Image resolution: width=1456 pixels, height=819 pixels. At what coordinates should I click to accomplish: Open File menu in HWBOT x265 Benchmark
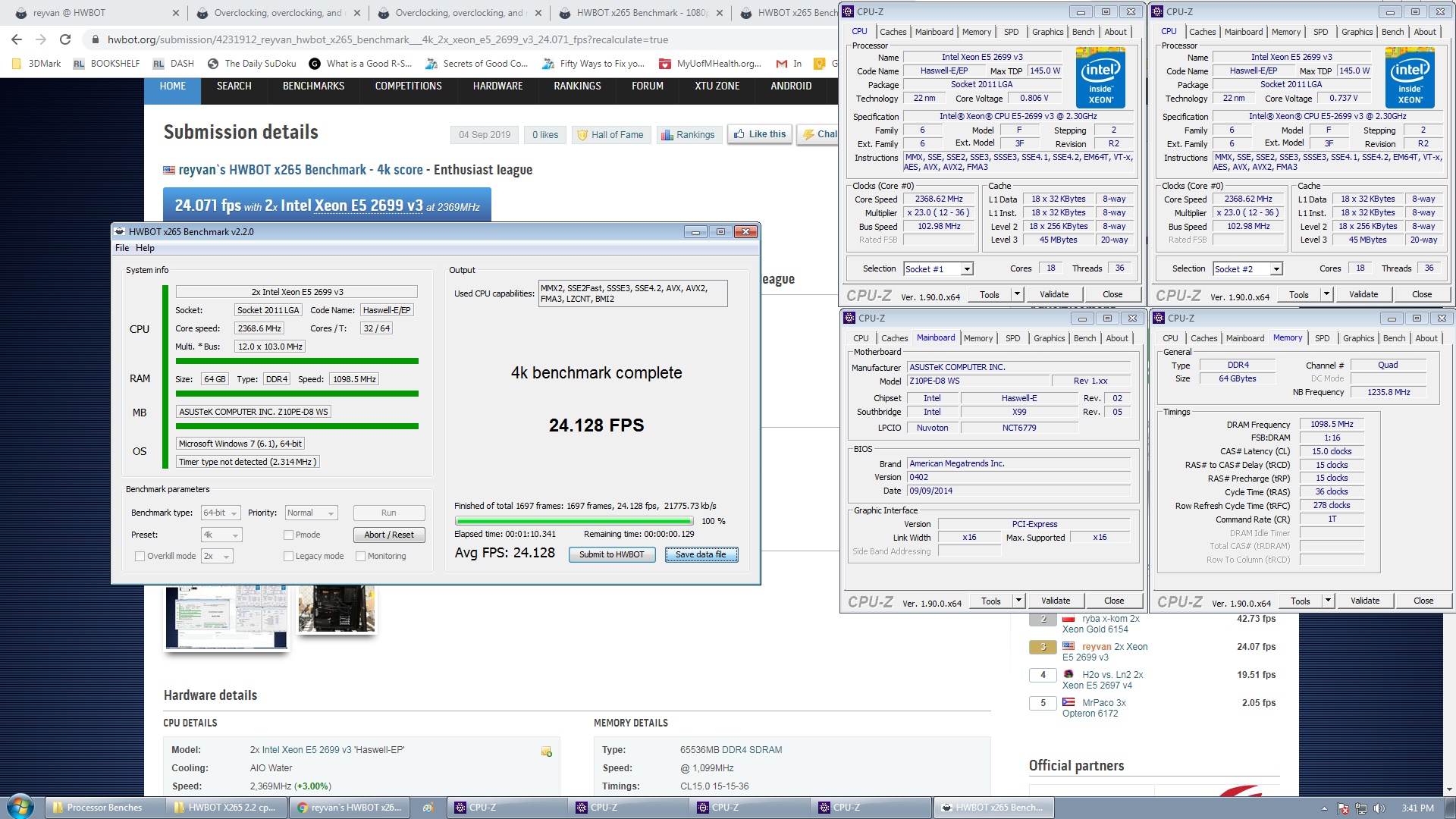[x=122, y=248]
